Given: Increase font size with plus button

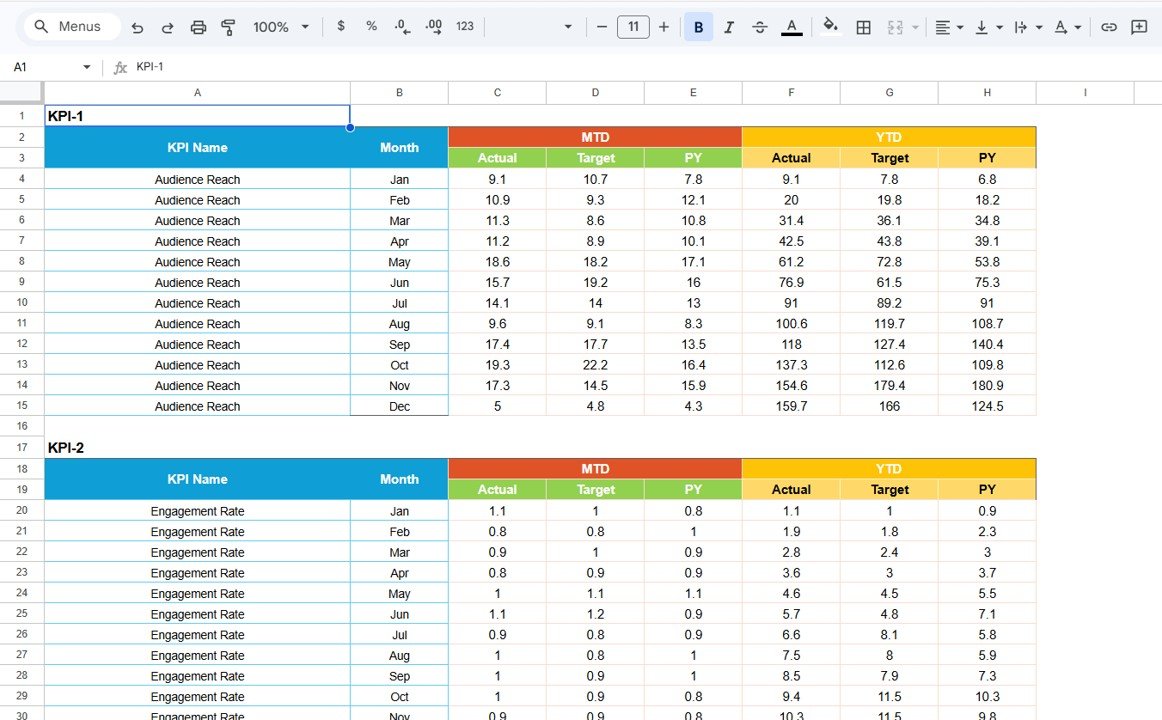Looking at the screenshot, I should coord(664,27).
